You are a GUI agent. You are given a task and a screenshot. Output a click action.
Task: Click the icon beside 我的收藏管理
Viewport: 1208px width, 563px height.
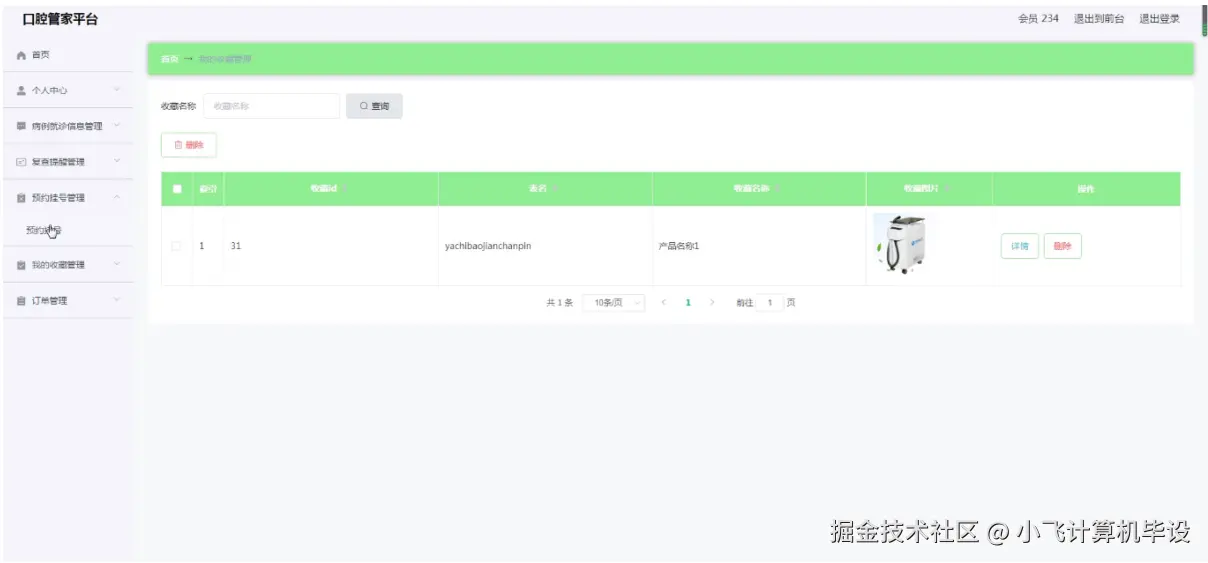(21, 265)
